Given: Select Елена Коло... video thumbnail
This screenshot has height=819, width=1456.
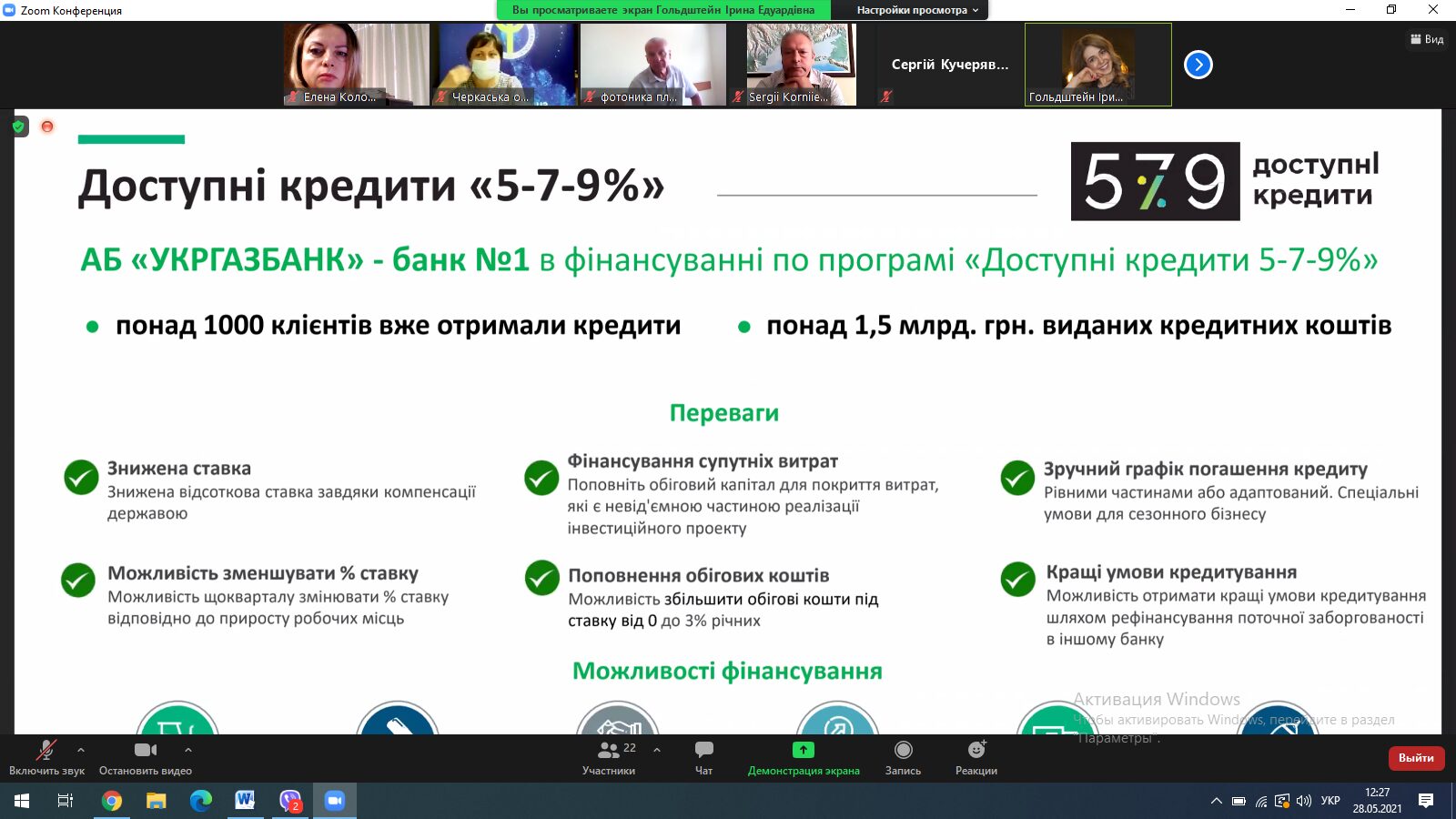Looking at the screenshot, I should point(357,65).
